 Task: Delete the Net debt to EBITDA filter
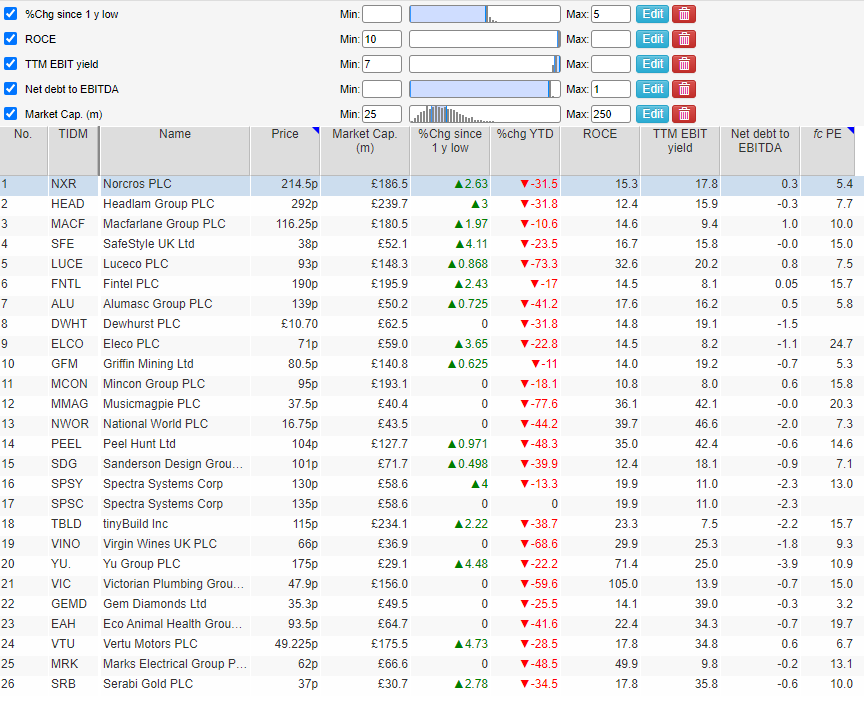coord(684,89)
